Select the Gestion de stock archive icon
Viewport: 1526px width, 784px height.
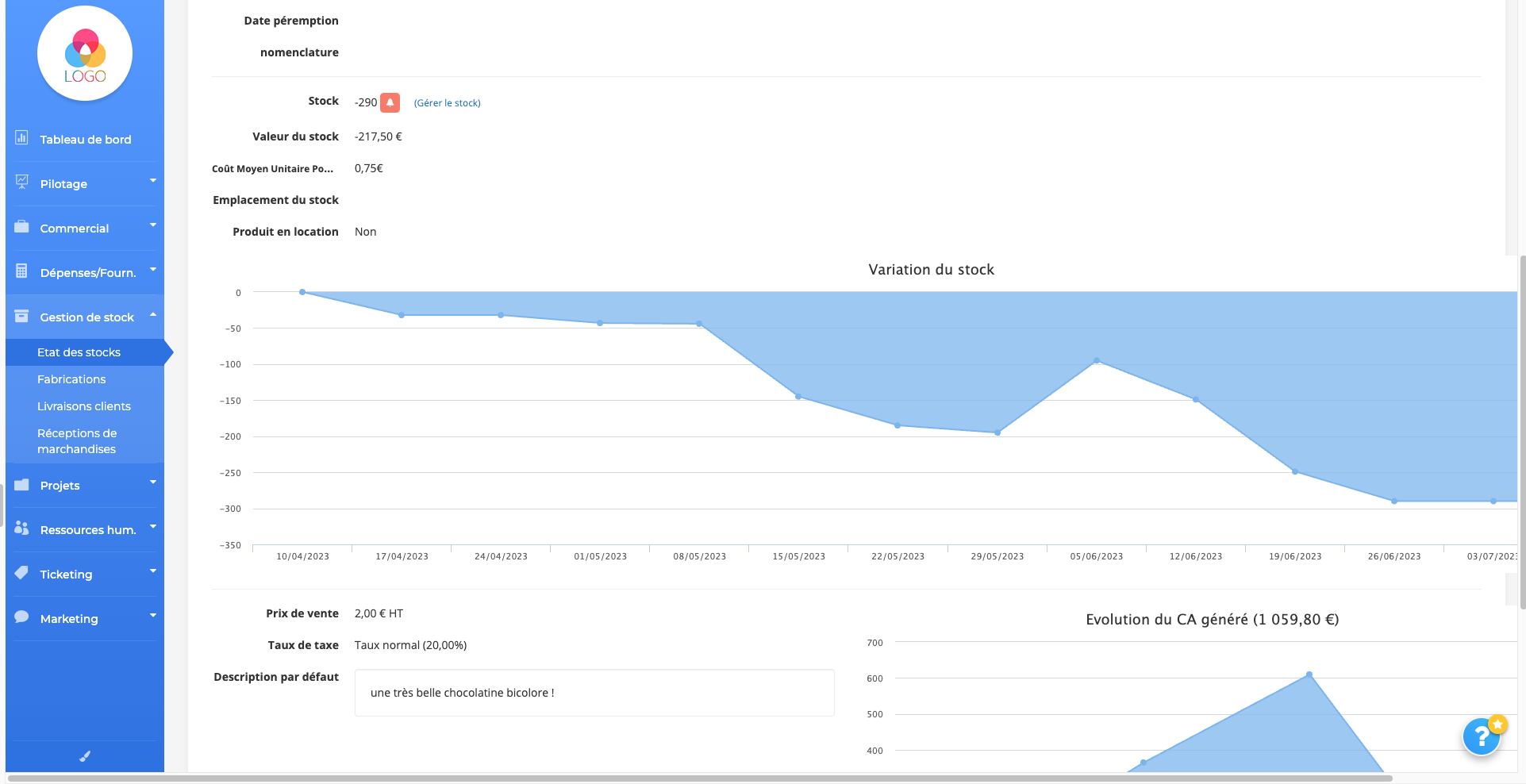pyautogui.click(x=21, y=316)
